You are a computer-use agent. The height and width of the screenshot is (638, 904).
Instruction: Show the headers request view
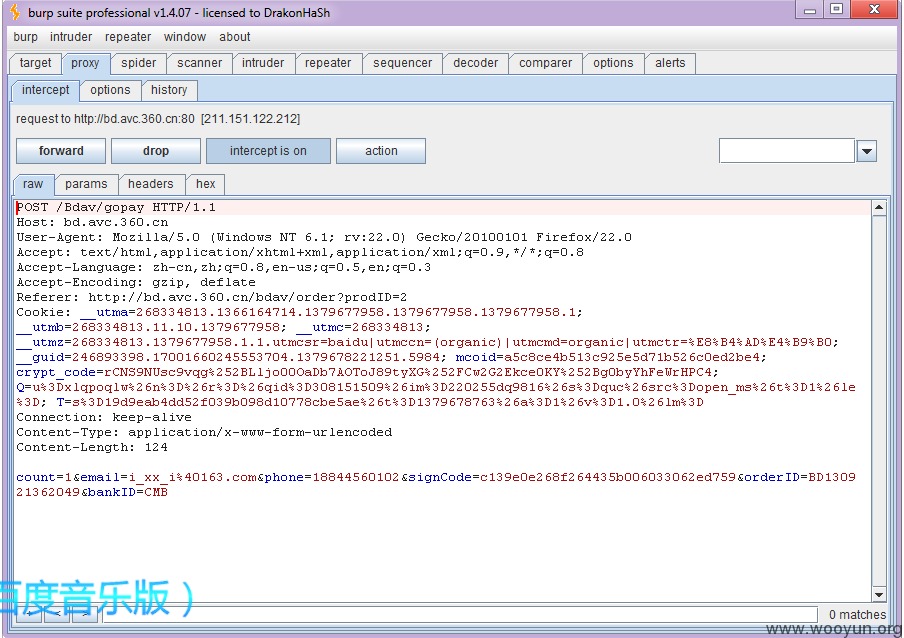(x=150, y=184)
